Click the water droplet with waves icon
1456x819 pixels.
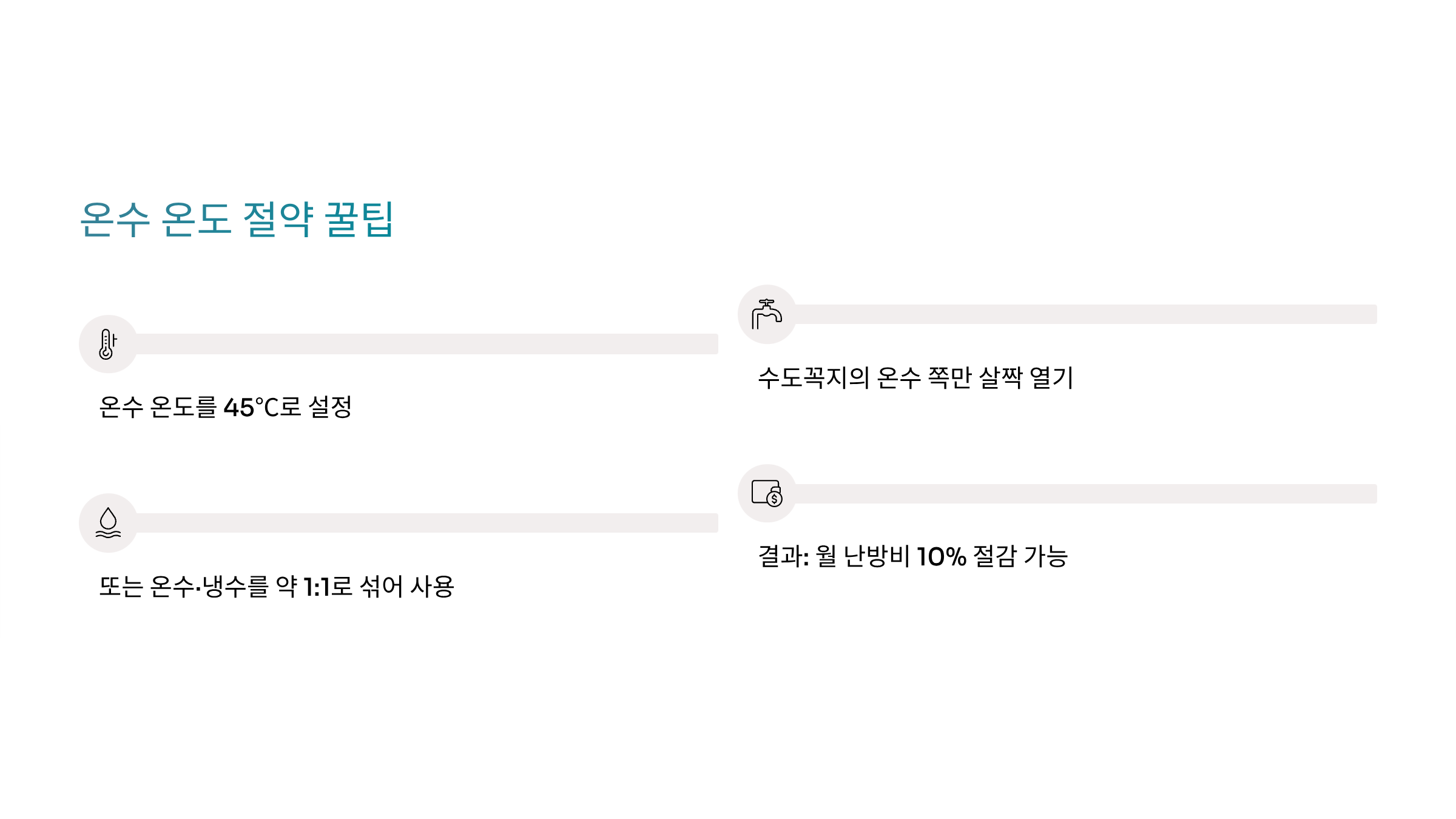(x=108, y=522)
